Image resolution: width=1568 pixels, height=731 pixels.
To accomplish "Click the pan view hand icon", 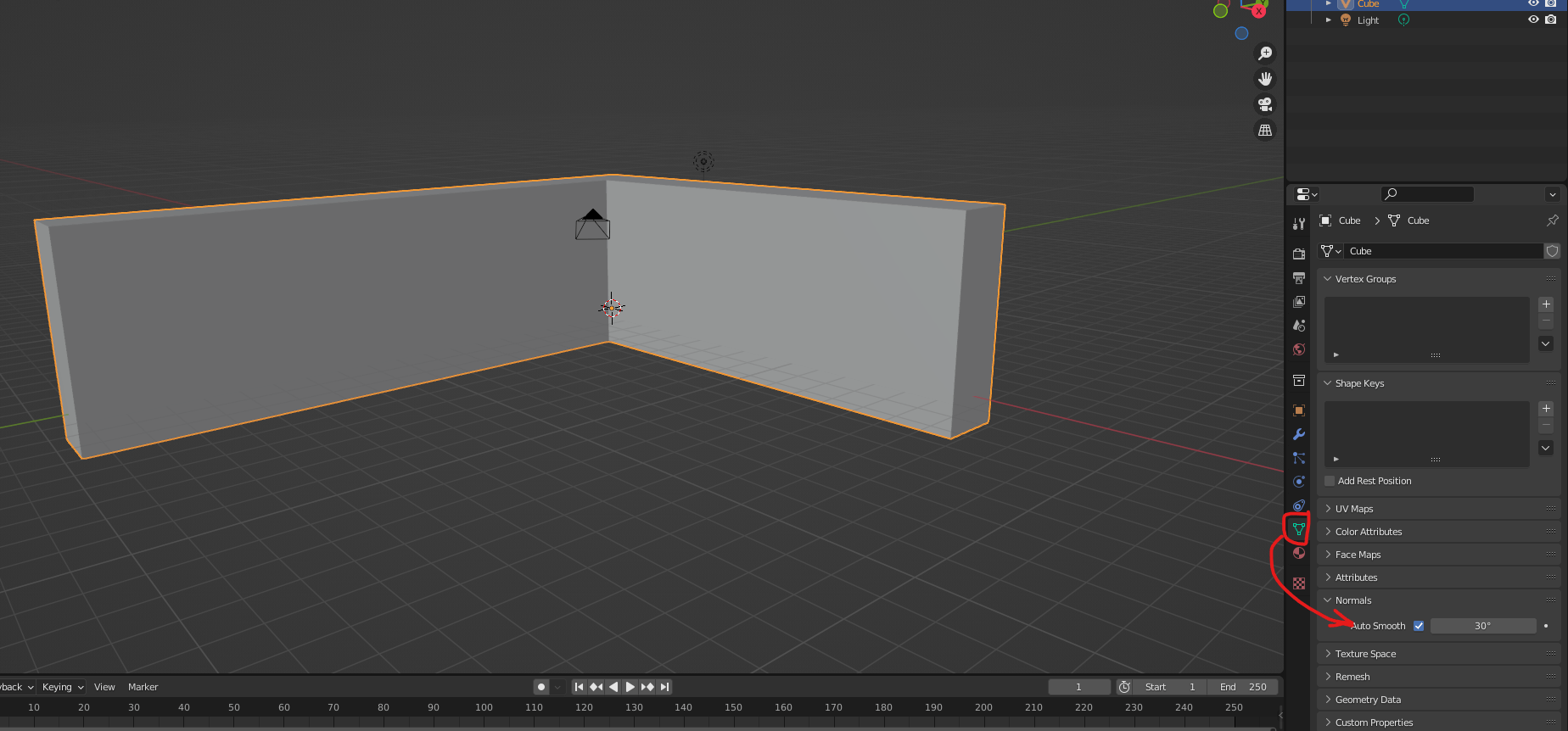I will click(1265, 79).
